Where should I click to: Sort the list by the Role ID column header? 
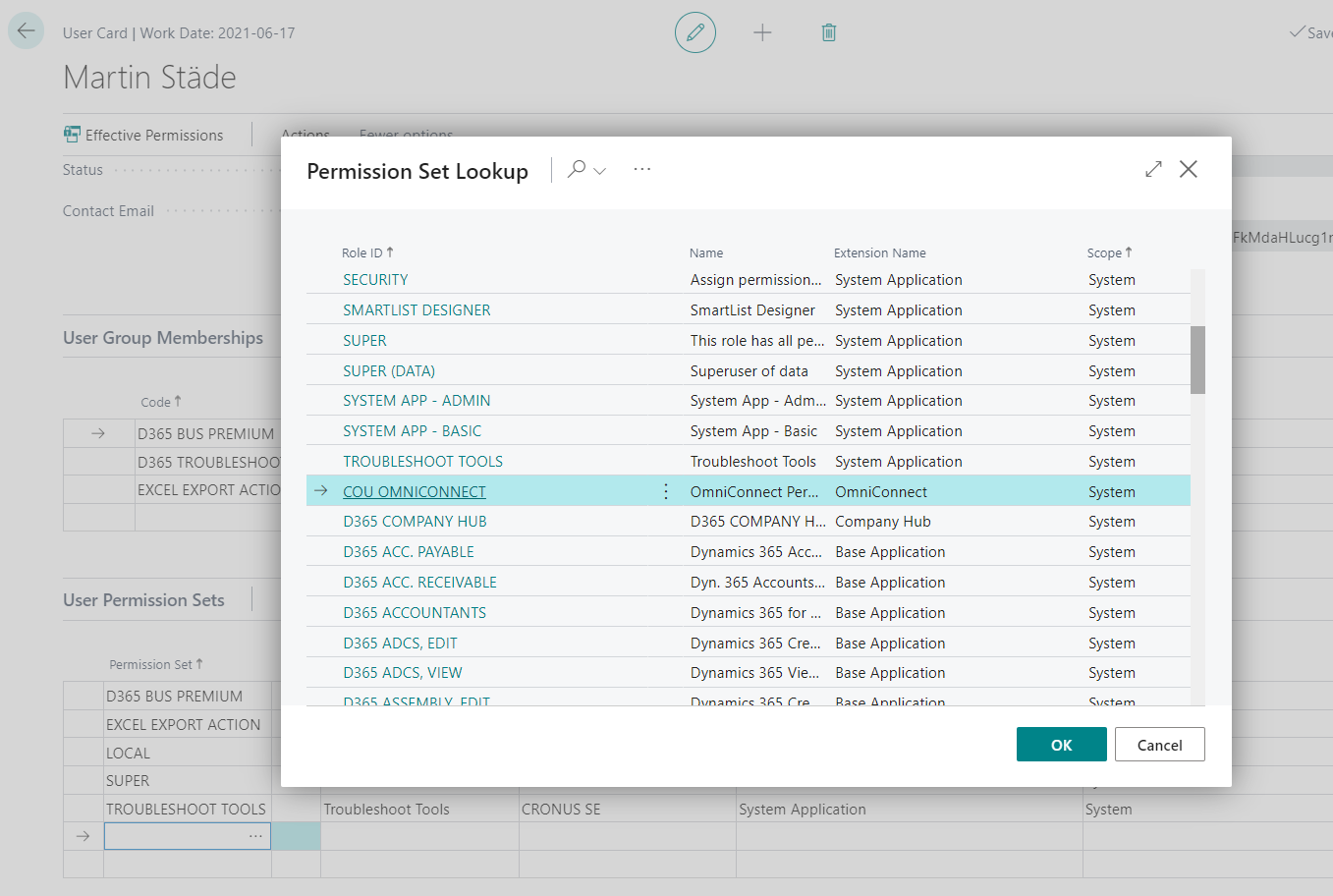pos(367,252)
